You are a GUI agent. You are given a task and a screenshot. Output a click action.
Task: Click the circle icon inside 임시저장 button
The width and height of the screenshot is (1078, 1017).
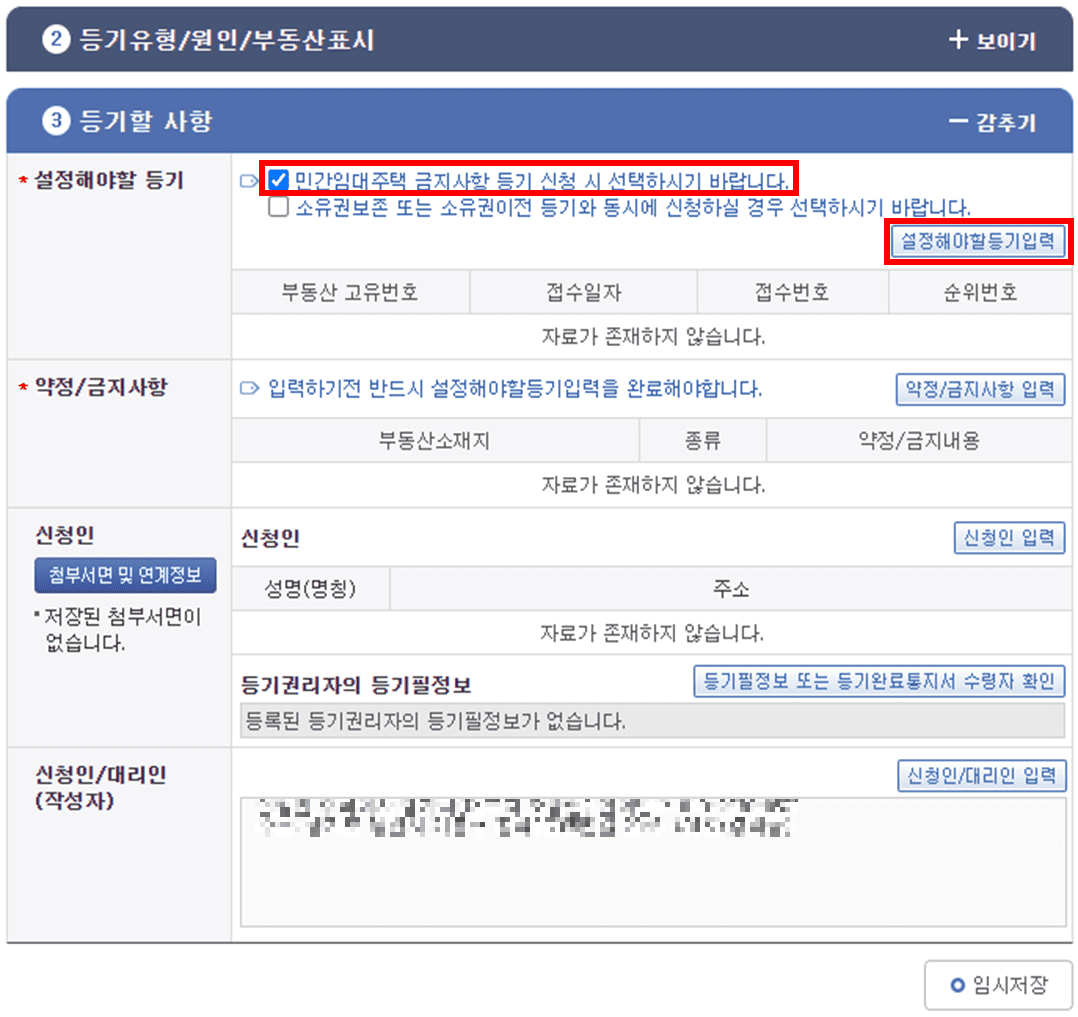point(957,985)
